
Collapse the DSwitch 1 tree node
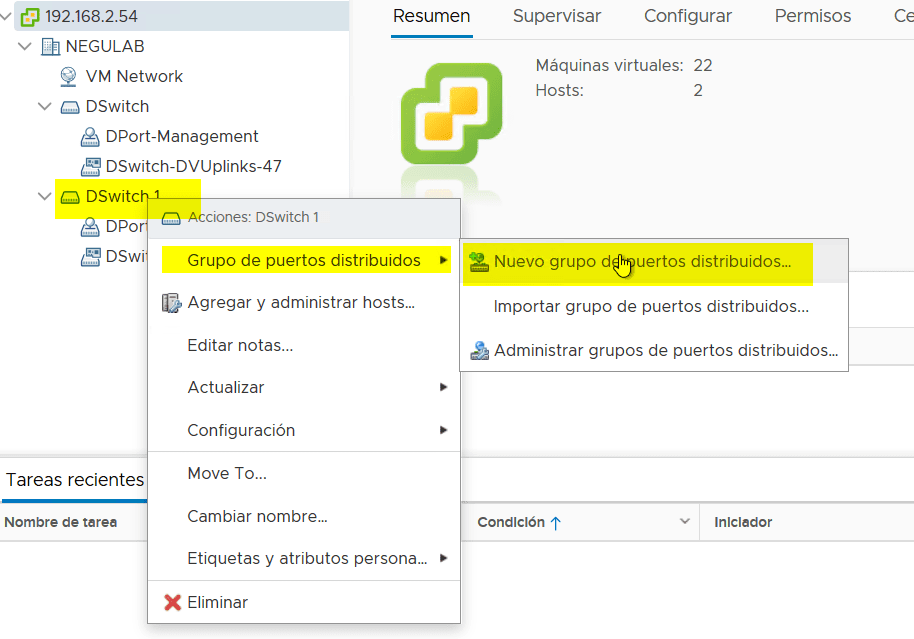click(44, 196)
